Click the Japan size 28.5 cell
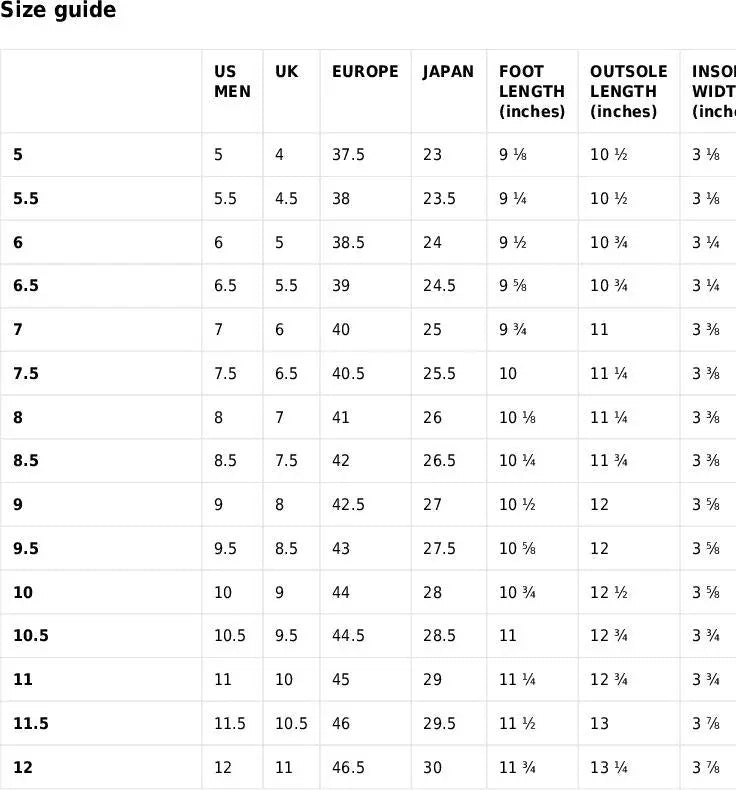Image resolution: width=736 pixels, height=790 pixels. [x=439, y=636]
